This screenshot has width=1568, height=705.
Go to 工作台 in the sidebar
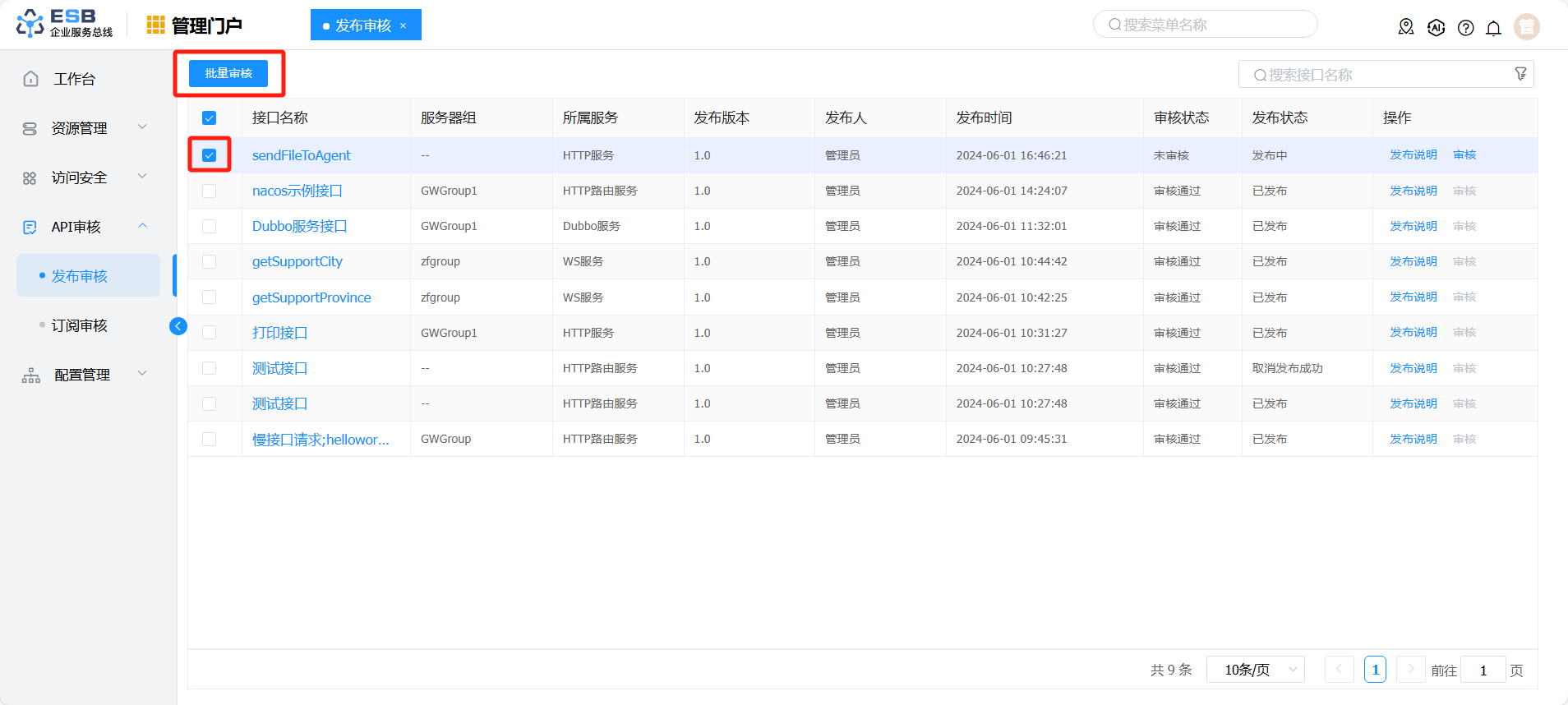(x=74, y=79)
